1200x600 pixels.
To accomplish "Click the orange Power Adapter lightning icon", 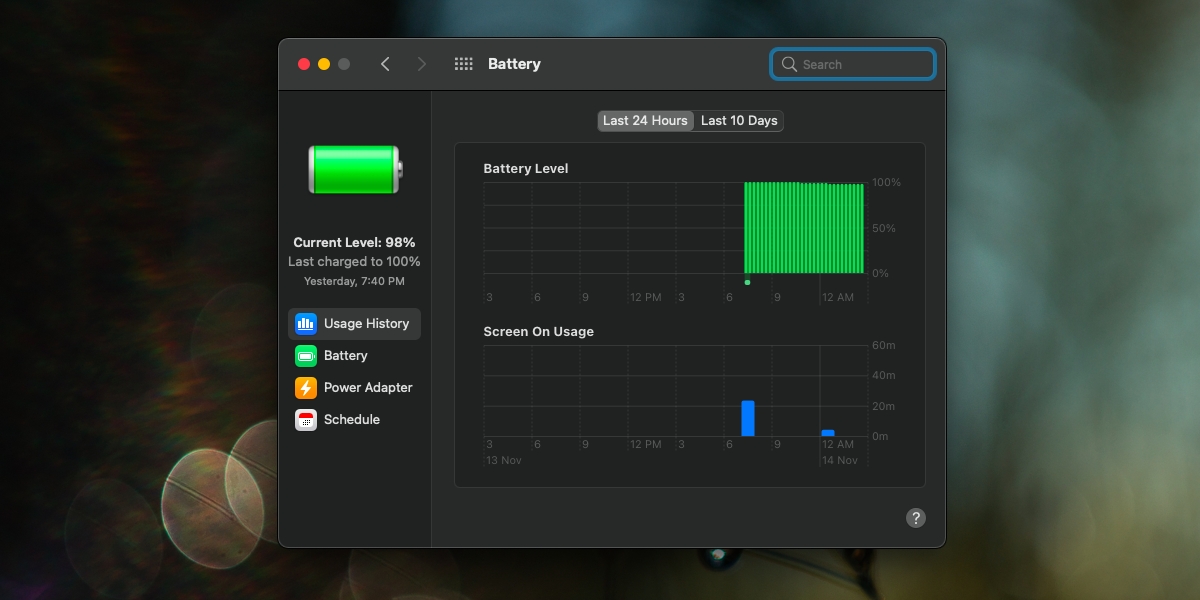I will [x=306, y=388].
